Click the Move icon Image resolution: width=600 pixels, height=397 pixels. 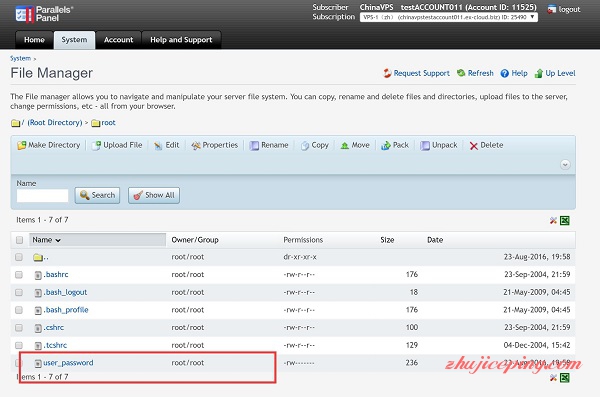(344, 145)
